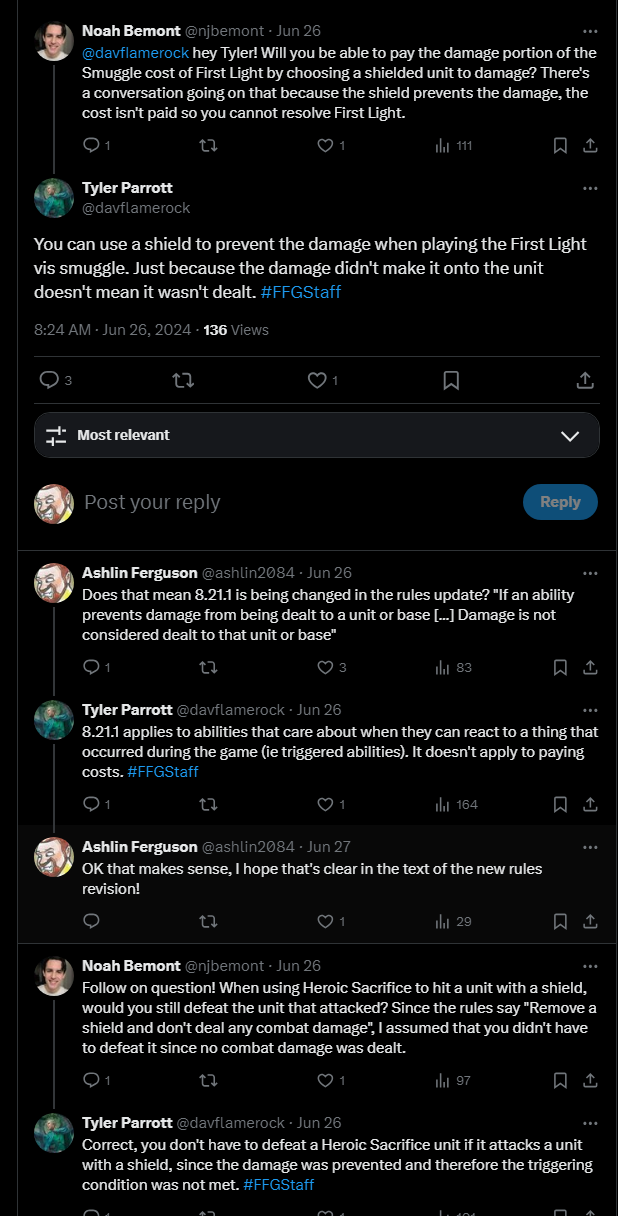Screen dimensions: 618x1216
Task: View analytics on Noah Bemont's Heroic Sacrifice tweet
Action: tap(453, 1080)
